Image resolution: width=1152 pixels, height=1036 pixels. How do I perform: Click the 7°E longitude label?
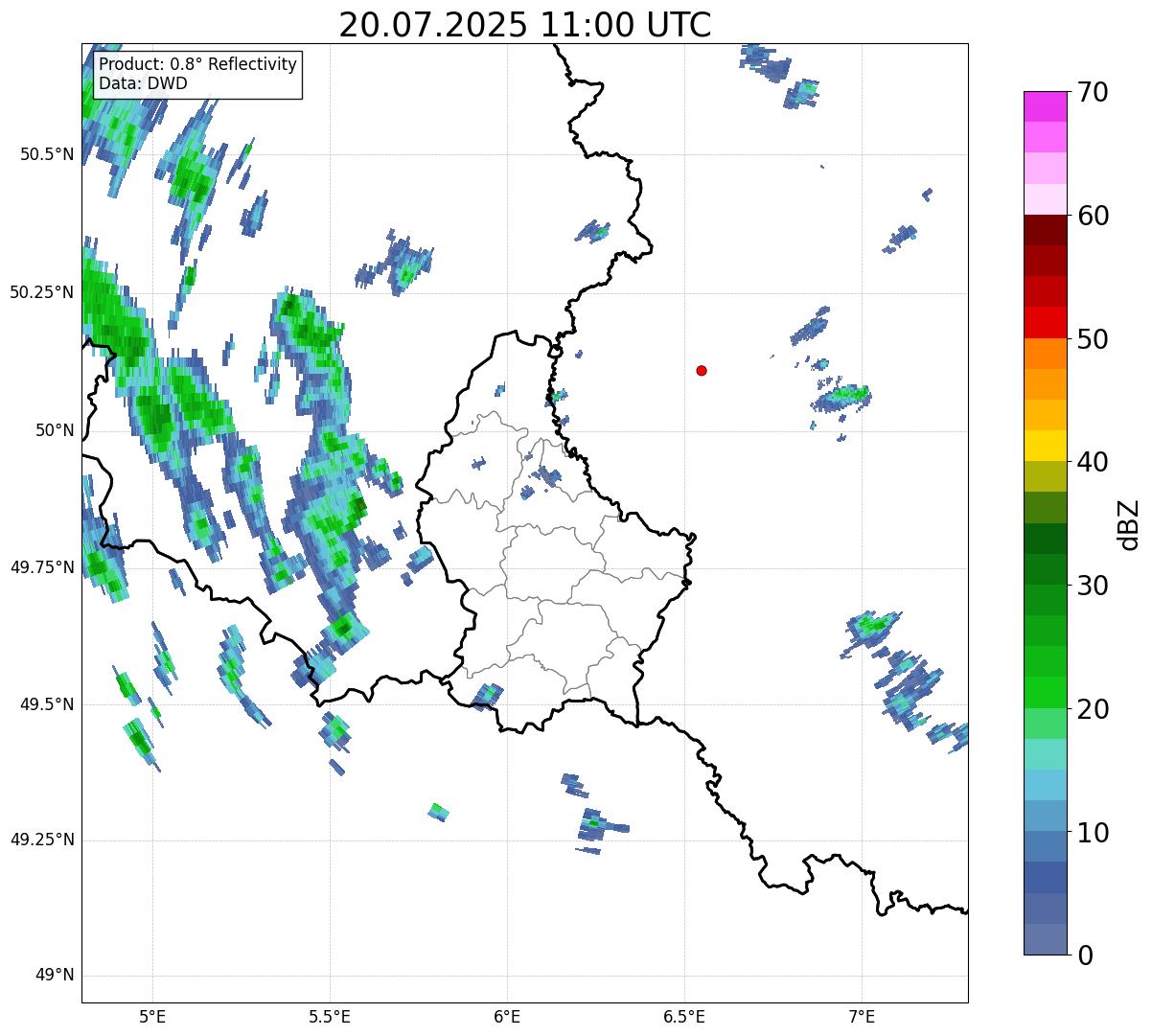click(862, 1016)
